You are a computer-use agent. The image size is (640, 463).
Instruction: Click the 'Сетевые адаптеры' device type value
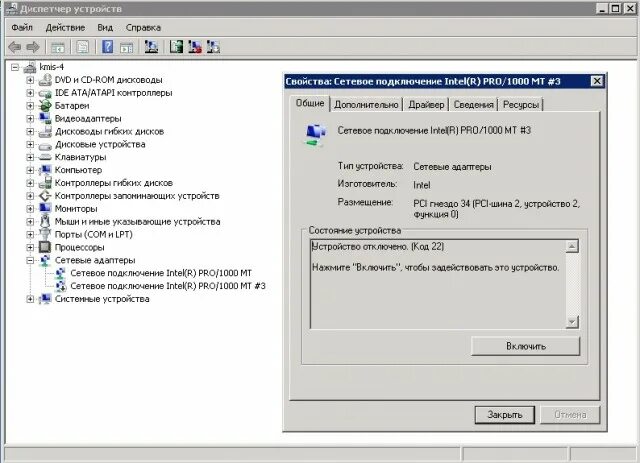tap(452, 167)
